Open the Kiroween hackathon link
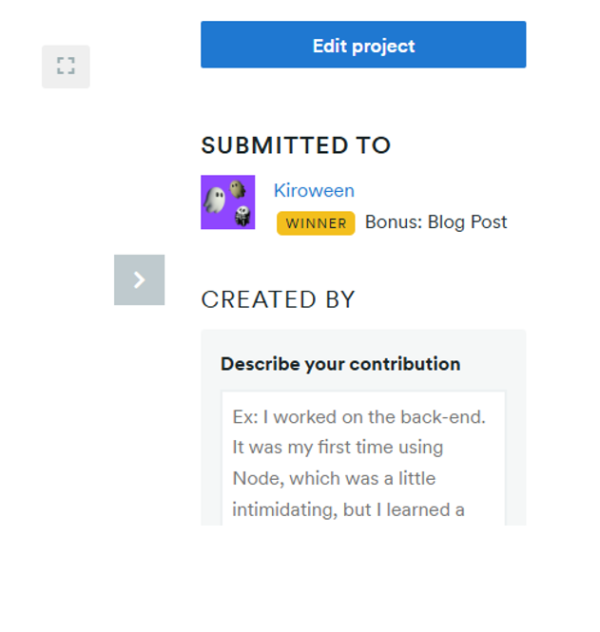 [314, 190]
